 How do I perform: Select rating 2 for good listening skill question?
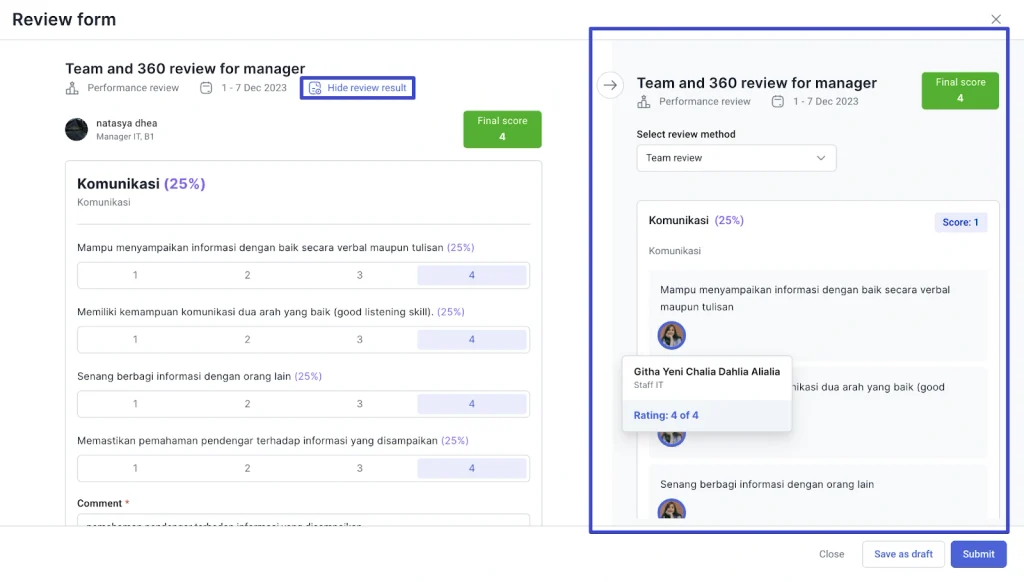click(x=248, y=340)
